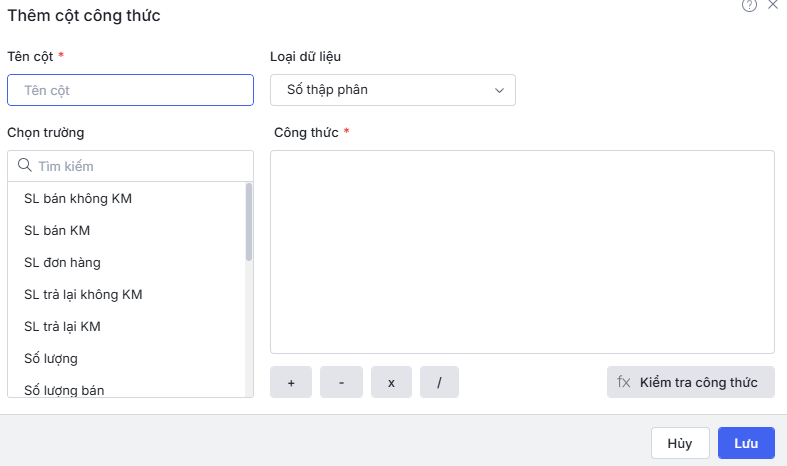Pick the SL trả lại không KM field

[x=83, y=295]
